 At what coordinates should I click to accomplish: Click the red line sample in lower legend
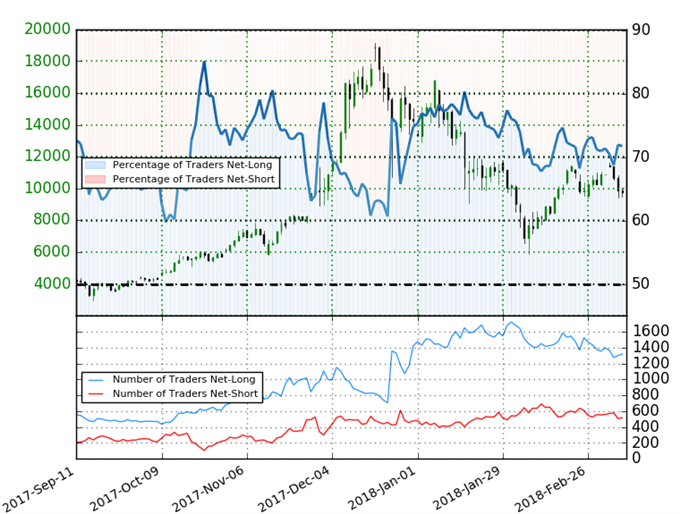[96, 394]
